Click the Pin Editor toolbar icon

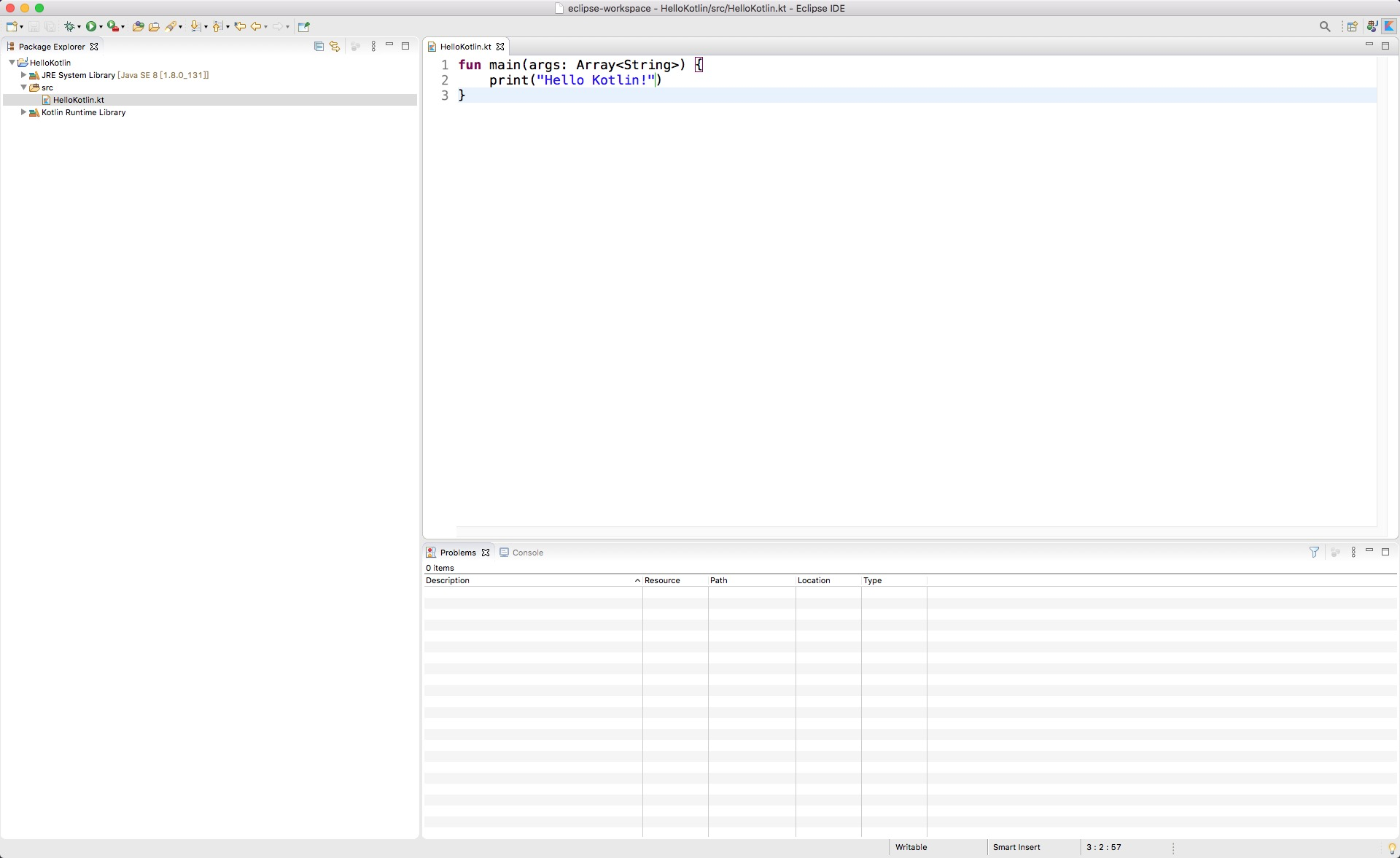coord(304,26)
